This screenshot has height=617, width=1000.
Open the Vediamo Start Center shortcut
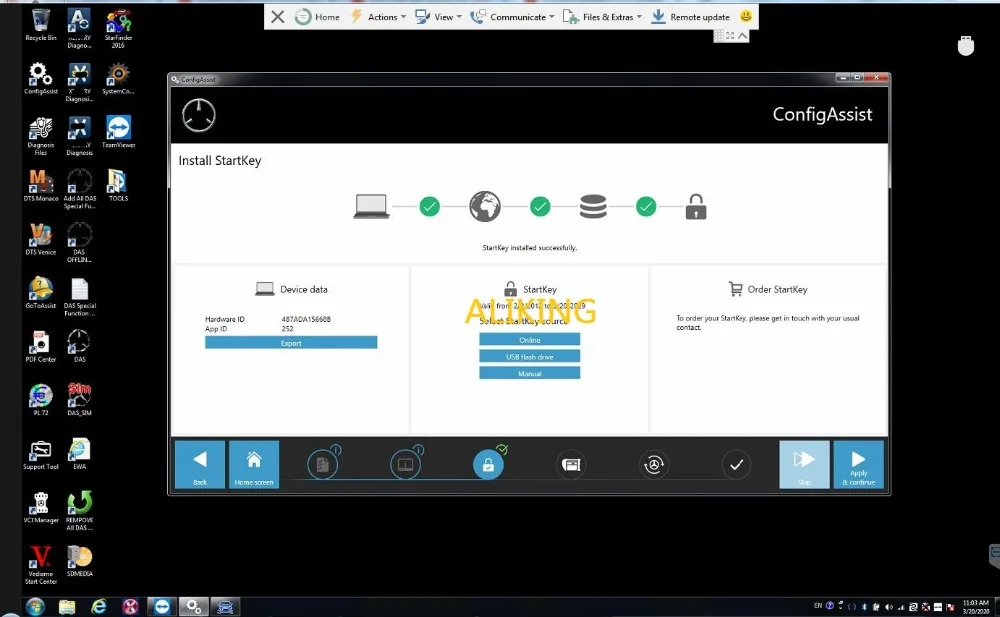41,565
